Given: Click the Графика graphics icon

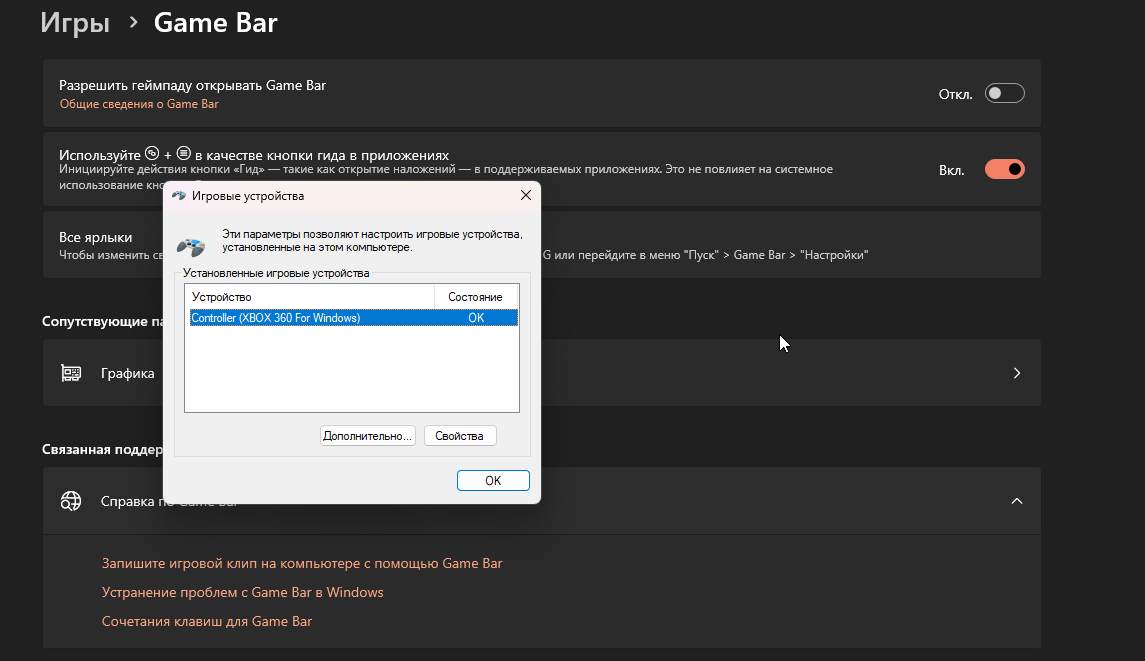Looking at the screenshot, I should [71, 373].
